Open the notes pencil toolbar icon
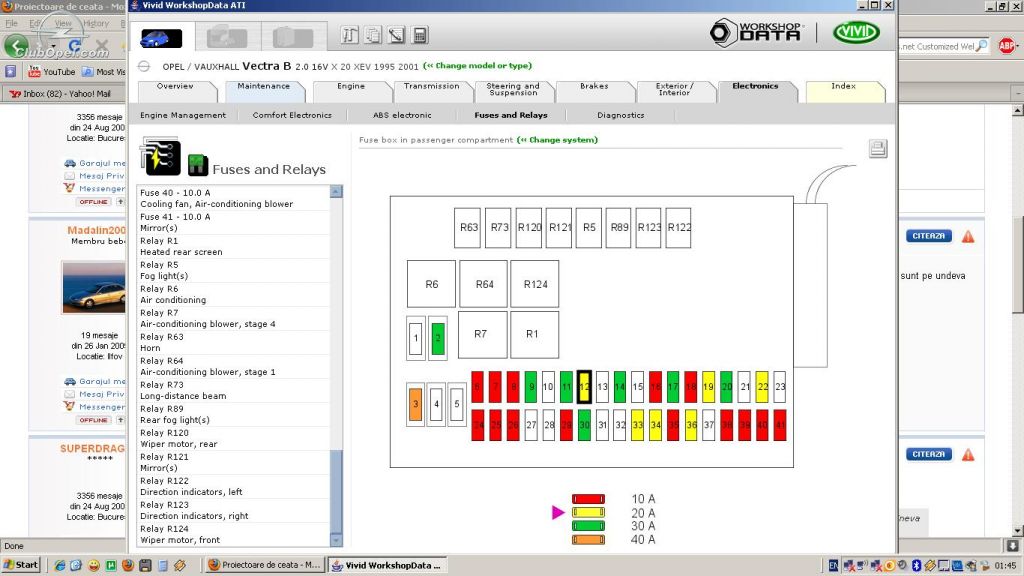The image size is (1024, 576). pos(396,35)
